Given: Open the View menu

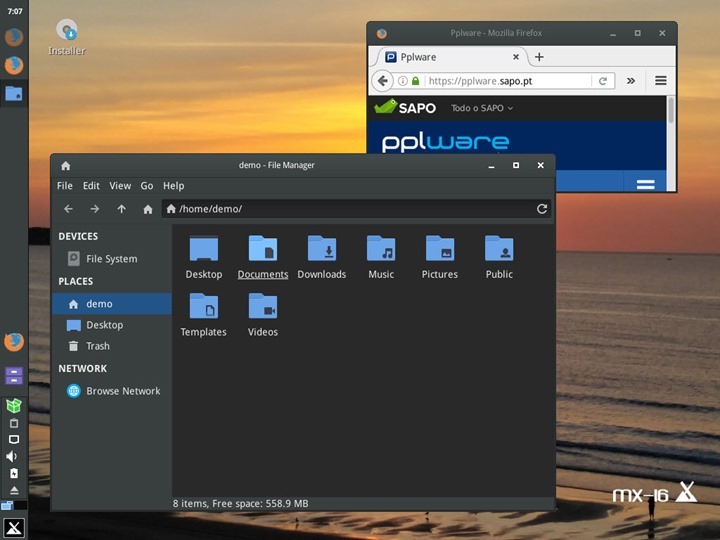Looking at the screenshot, I should pos(120,186).
